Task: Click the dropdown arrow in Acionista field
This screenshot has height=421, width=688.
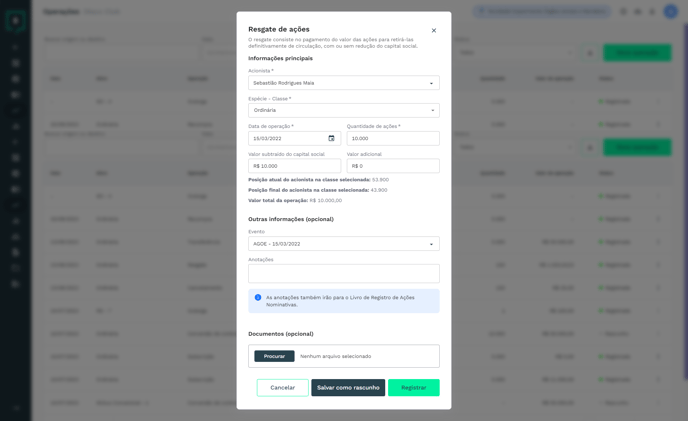Action: tap(431, 83)
